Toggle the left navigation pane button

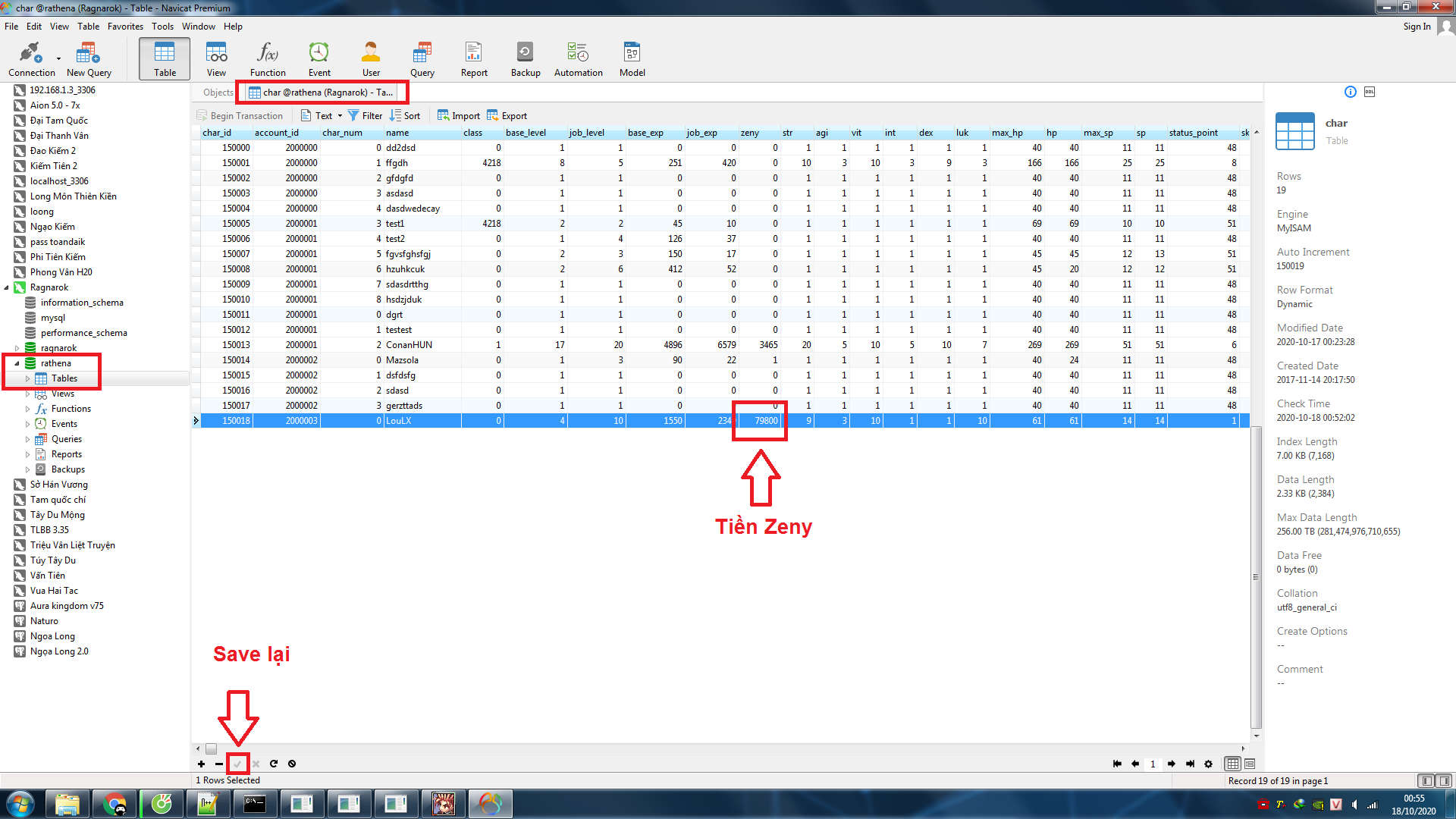click(x=1426, y=780)
